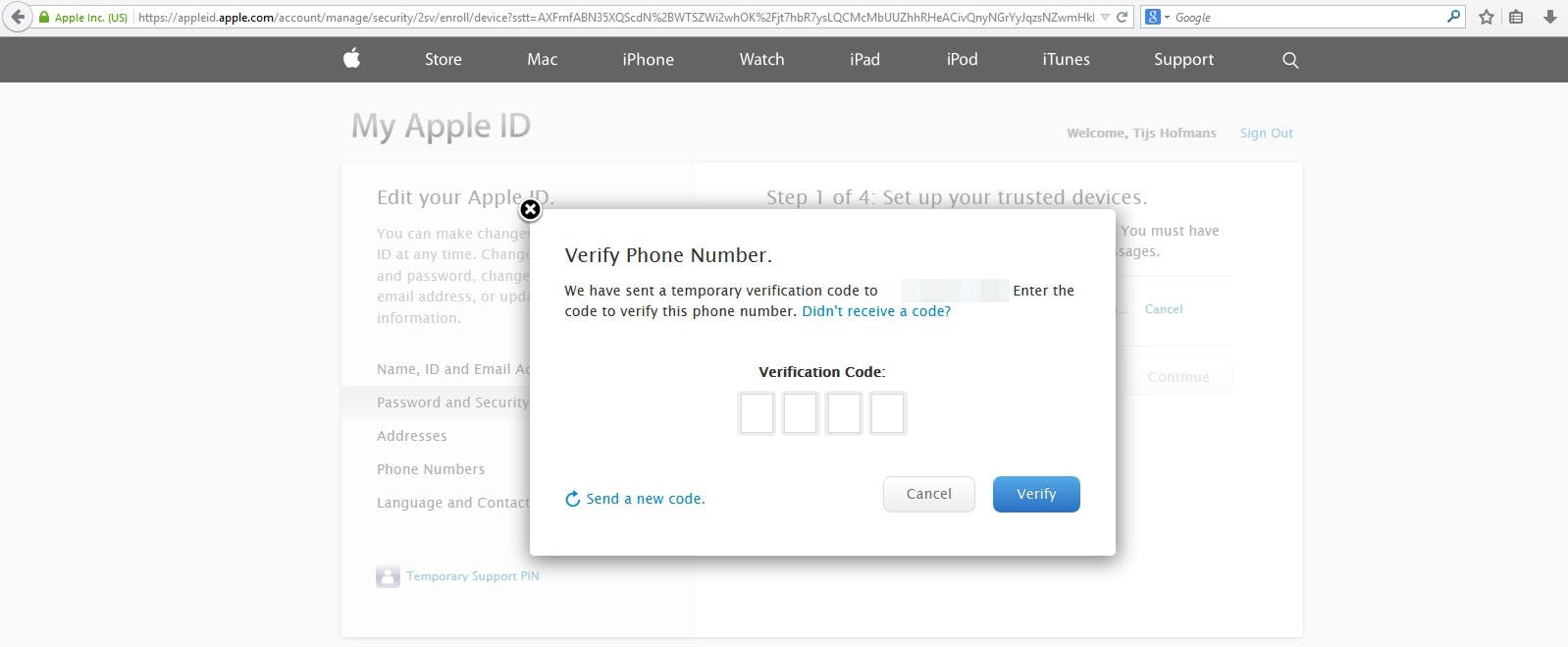
Task: Click the Apple logo in navigation
Action: [x=352, y=59]
